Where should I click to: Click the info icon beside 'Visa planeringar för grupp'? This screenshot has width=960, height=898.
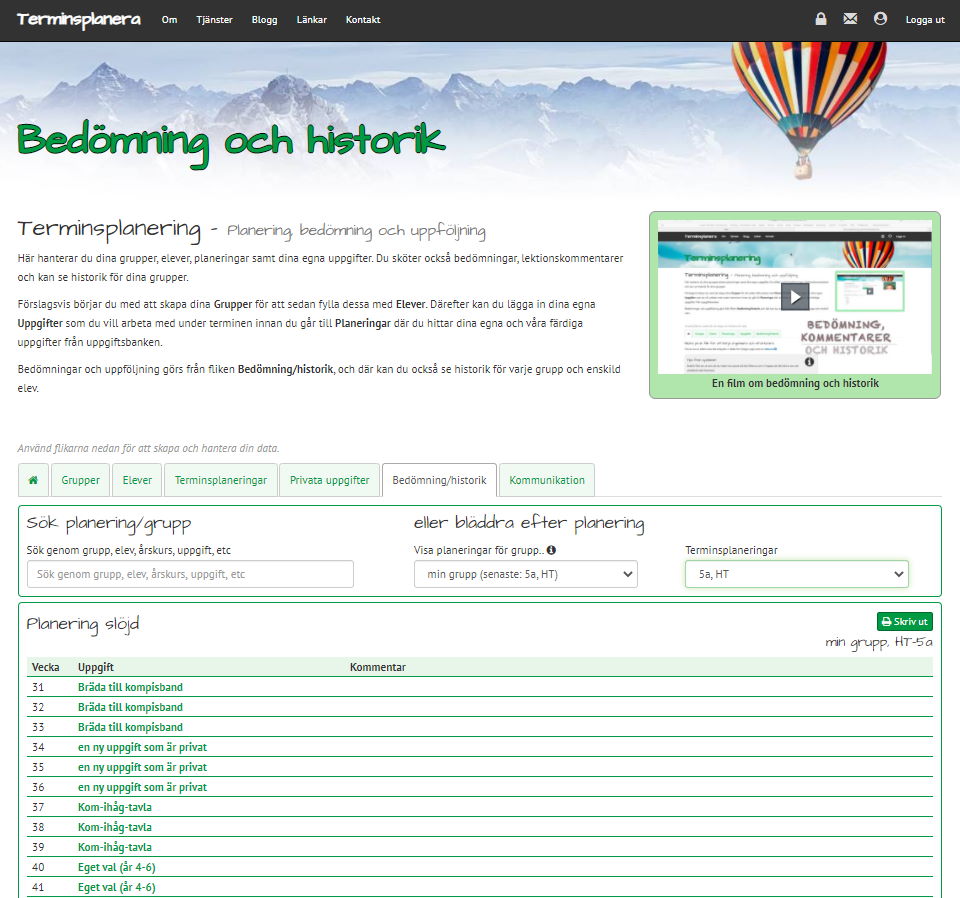(551, 550)
